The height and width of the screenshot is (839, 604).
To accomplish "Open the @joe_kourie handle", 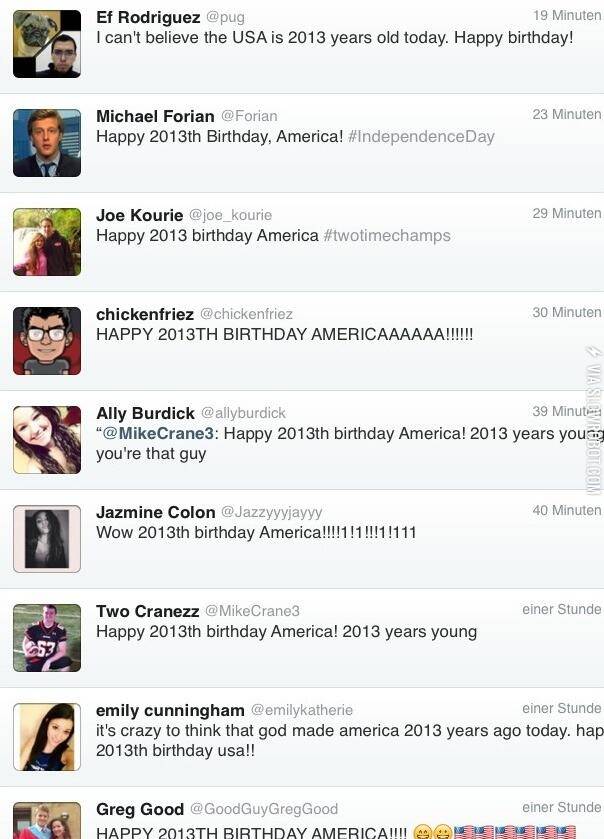I will click(x=230, y=215).
